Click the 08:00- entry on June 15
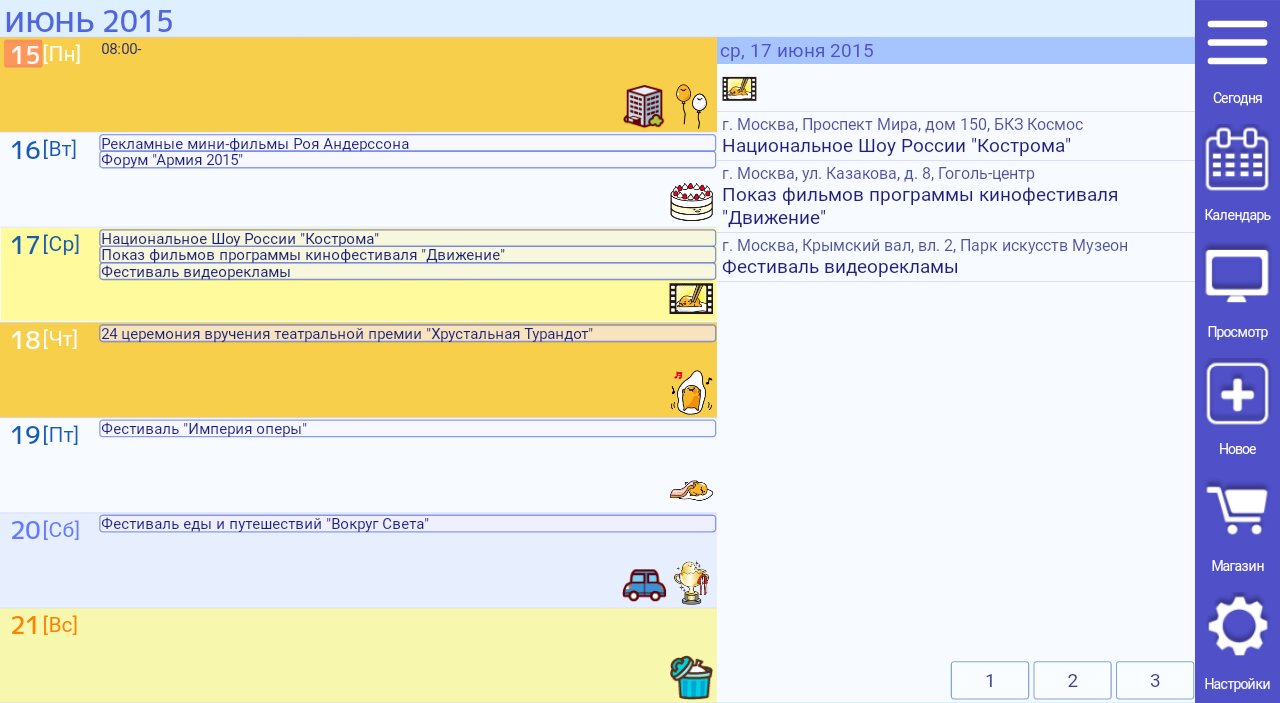This screenshot has height=703, width=1280. tap(121, 48)
